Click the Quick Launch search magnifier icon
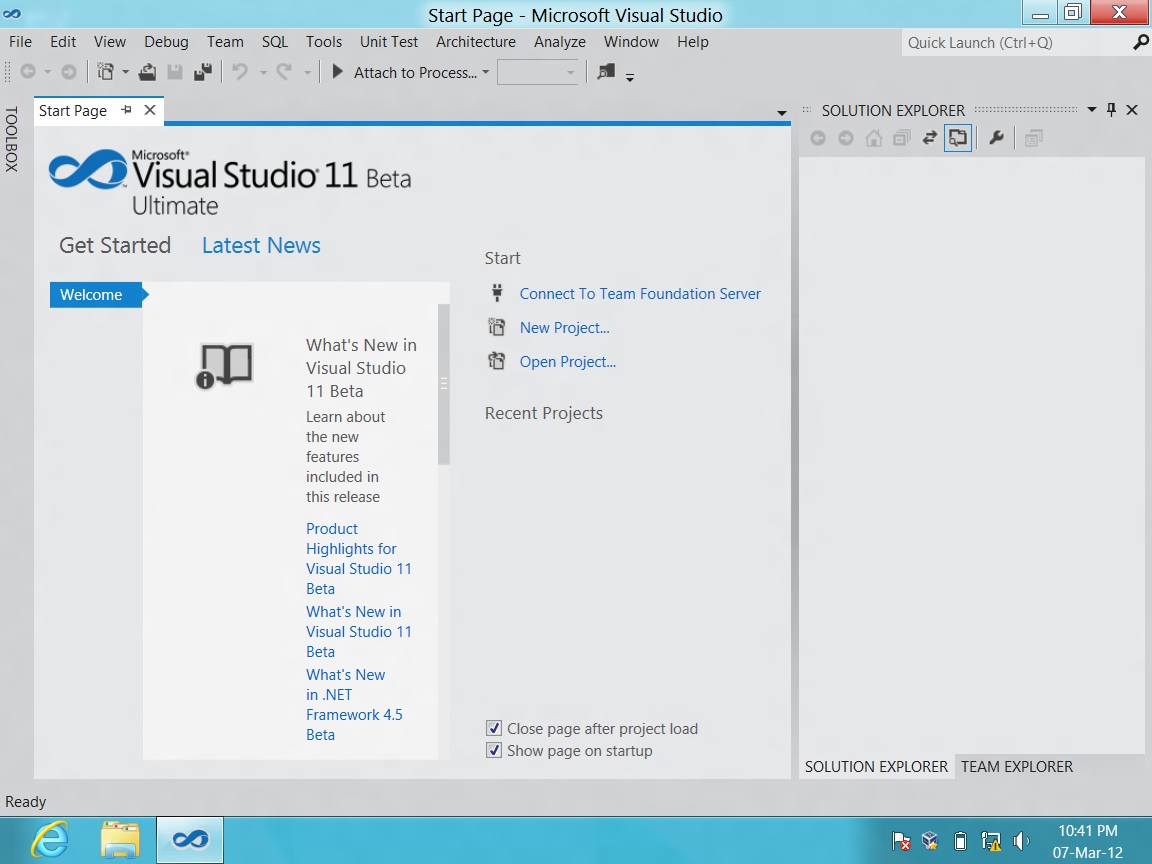 click(x=1140, y=43)
